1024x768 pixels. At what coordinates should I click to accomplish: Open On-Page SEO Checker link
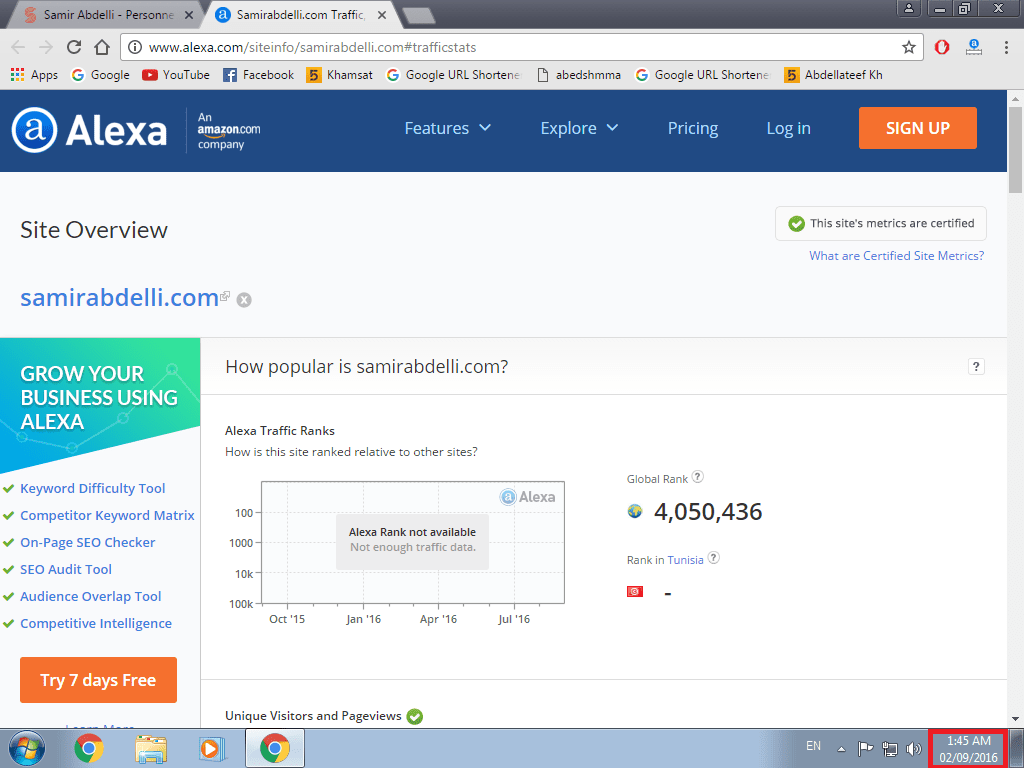[88, 542]
